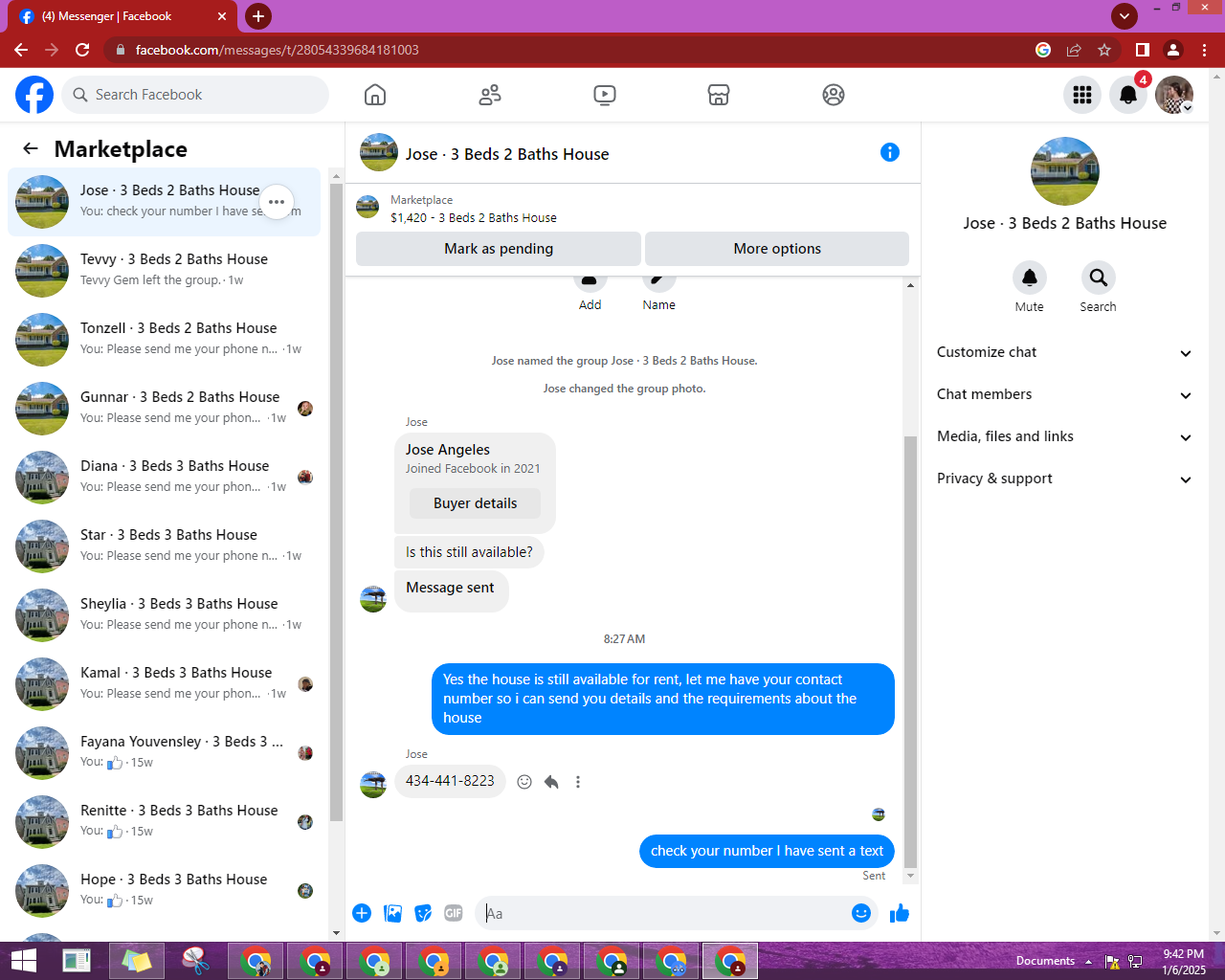Open a new browser tab
This screenshot has height=980, width=1225.
(x=257, y=15)
